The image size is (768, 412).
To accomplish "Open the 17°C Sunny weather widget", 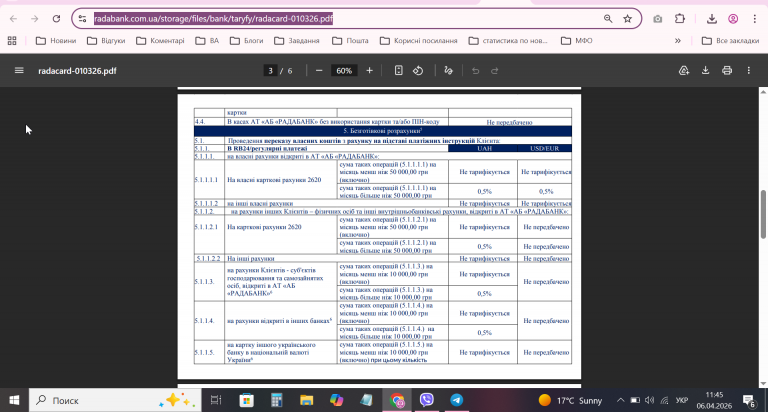I will tap(570, 400).
